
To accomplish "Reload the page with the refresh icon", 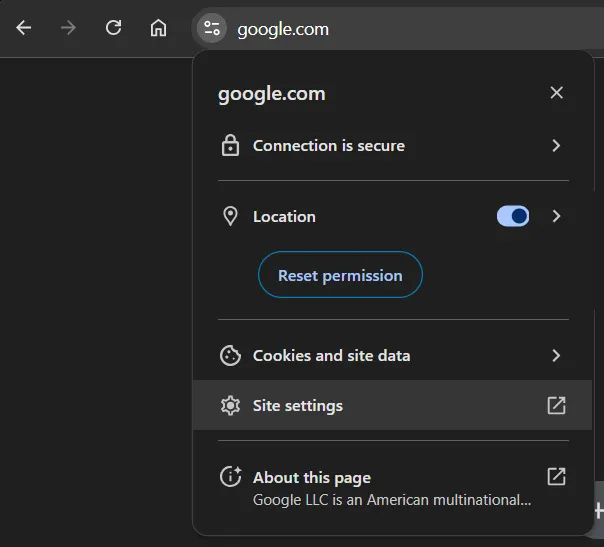I will (114, 28).
